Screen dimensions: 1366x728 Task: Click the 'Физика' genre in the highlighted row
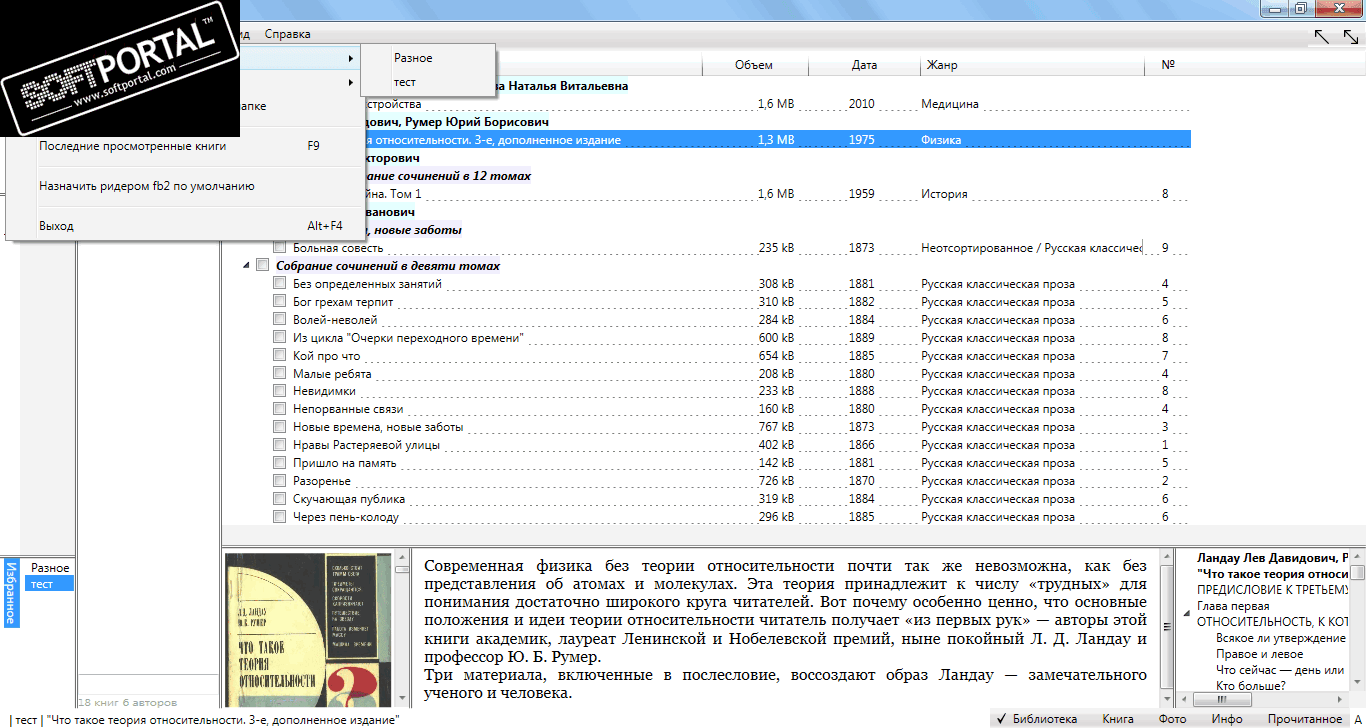[x=941, y=140]
